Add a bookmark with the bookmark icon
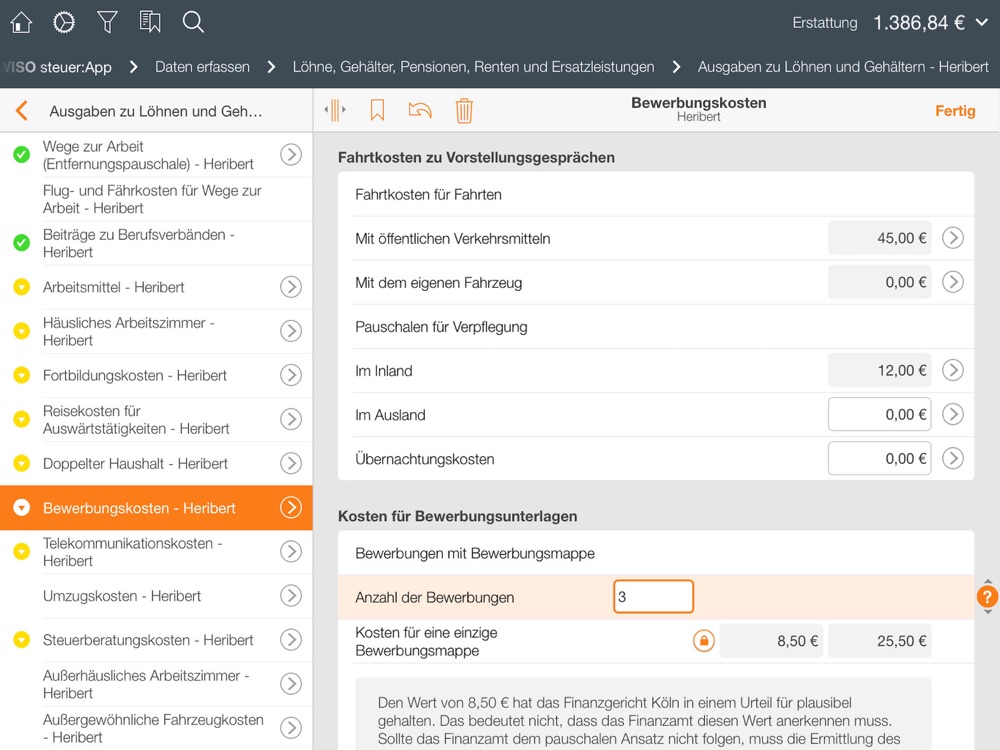Image resolution: width=1000 pixels, height=750 pixels. point(378,110)
